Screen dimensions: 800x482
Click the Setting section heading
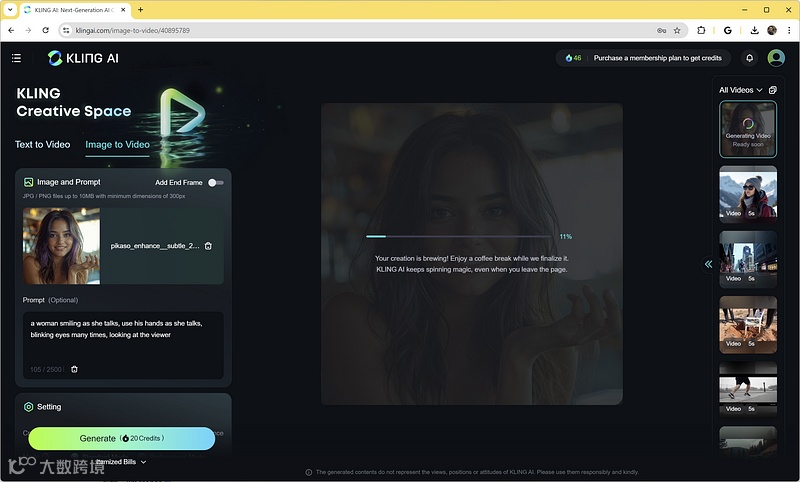[x=49, y=407]
